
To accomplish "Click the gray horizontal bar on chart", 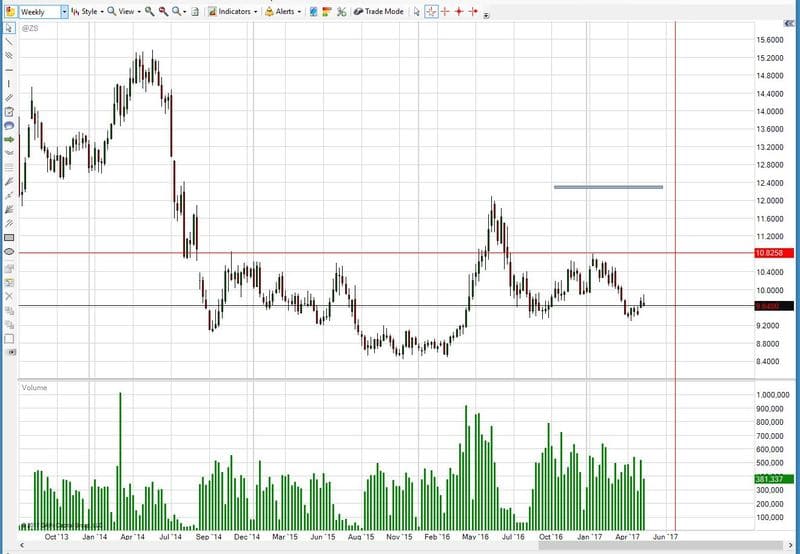I will pos(608,187).
